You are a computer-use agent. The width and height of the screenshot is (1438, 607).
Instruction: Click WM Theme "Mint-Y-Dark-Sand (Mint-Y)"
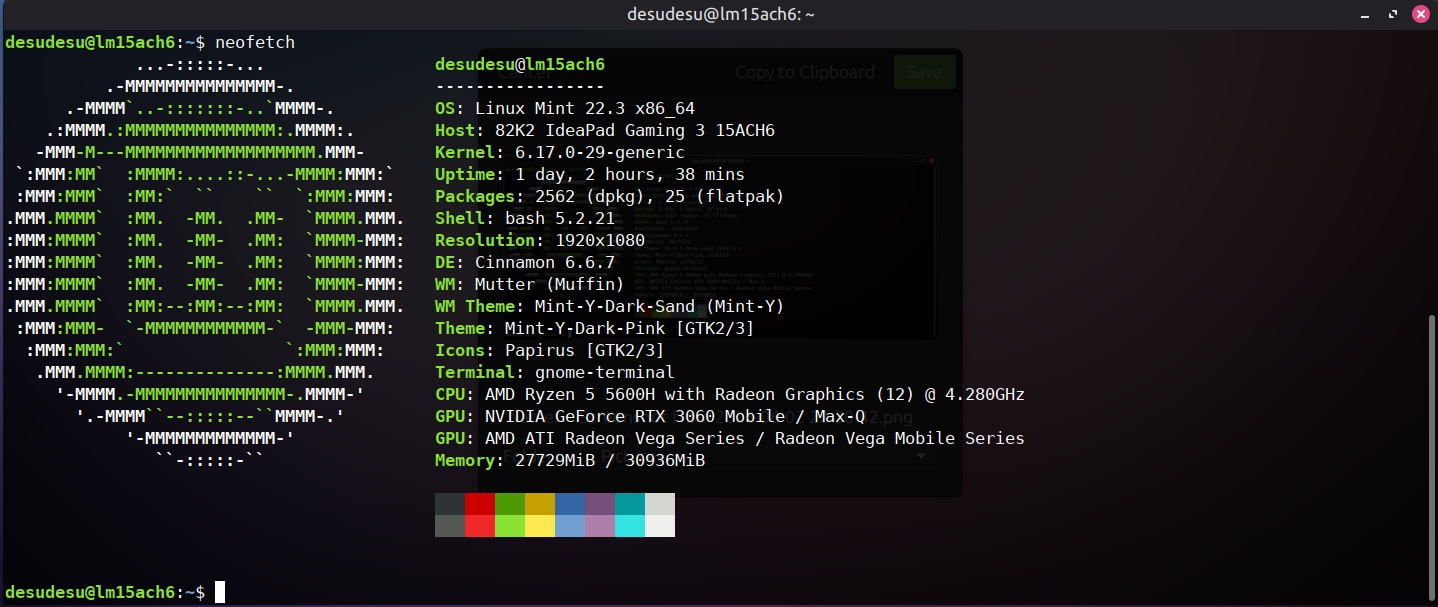tap(660, 307)
